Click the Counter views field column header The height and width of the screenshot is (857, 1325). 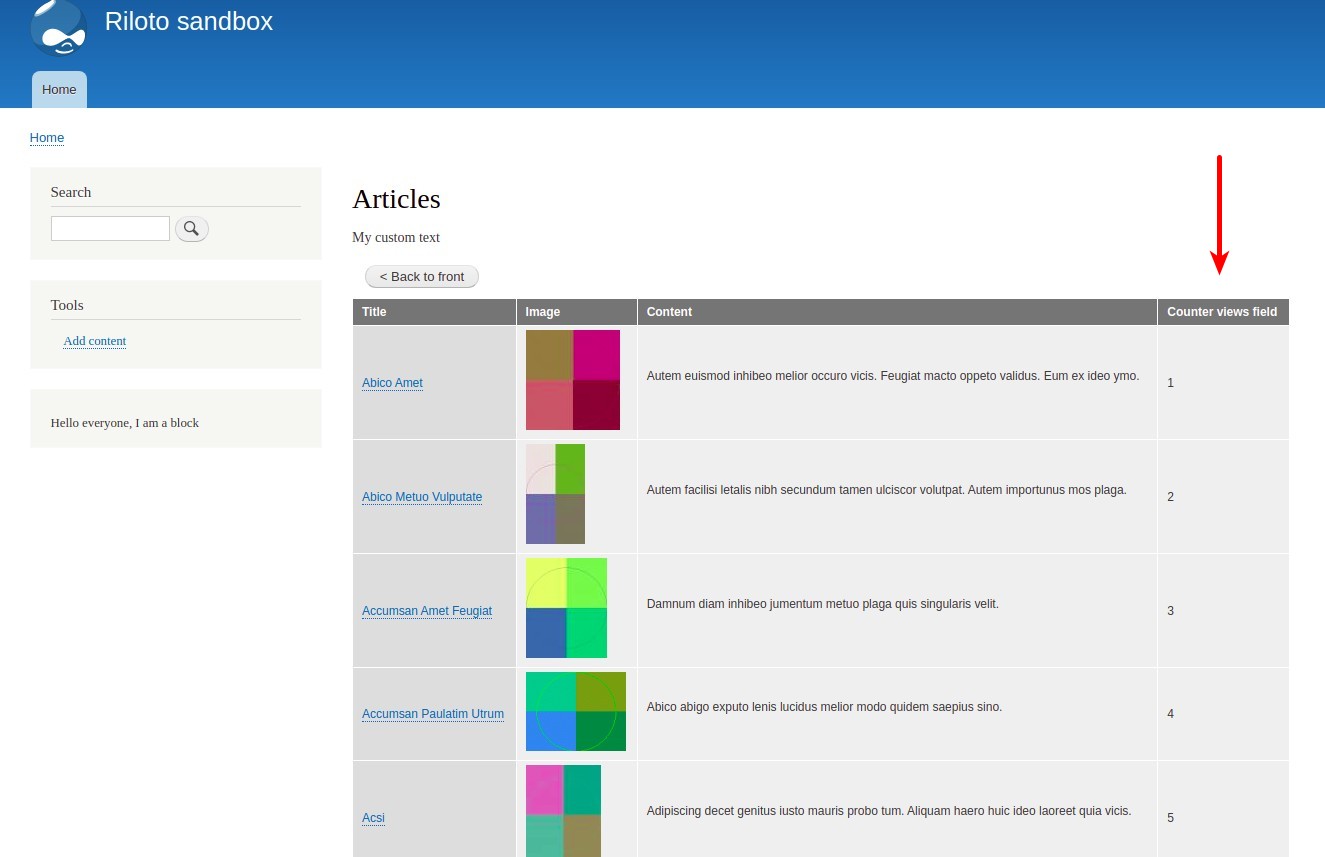[x=1222, y=312]
